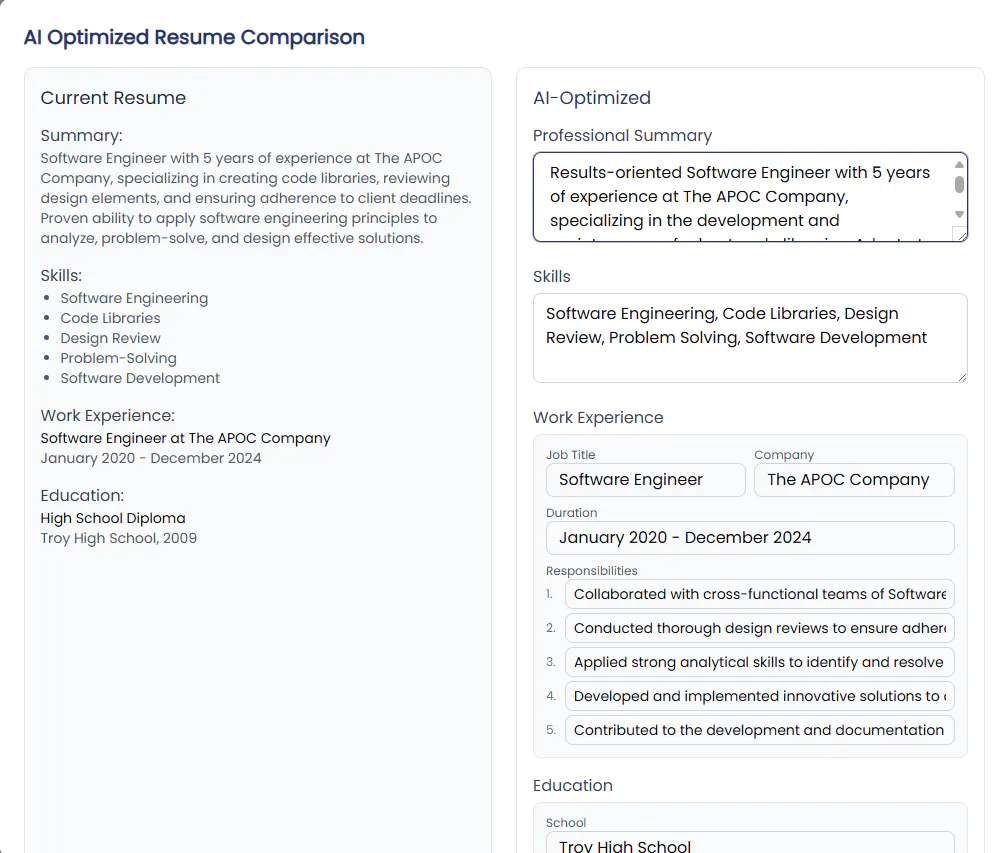
Task: Edit responsibility 2 starting with Conducted
Action: pos(760,628)
